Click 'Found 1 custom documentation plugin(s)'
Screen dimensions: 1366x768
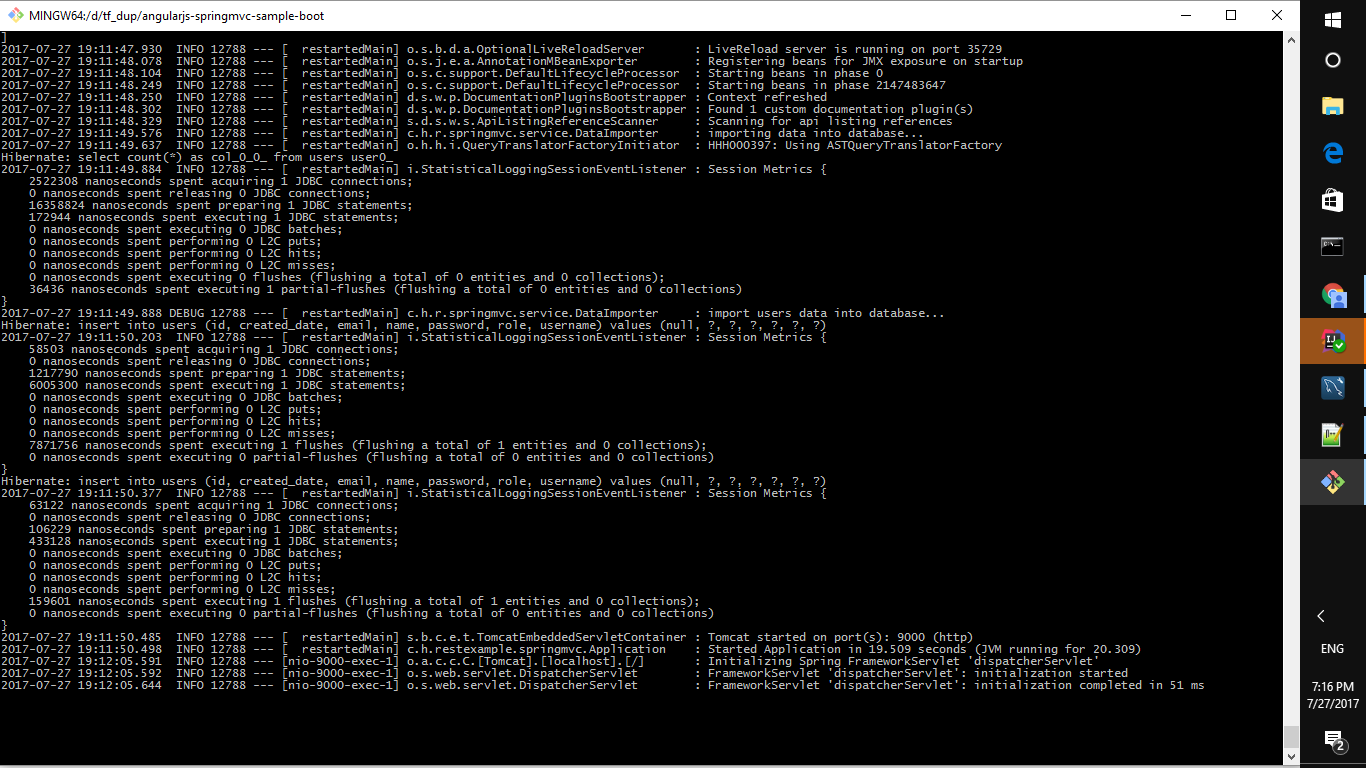point(840,109)
